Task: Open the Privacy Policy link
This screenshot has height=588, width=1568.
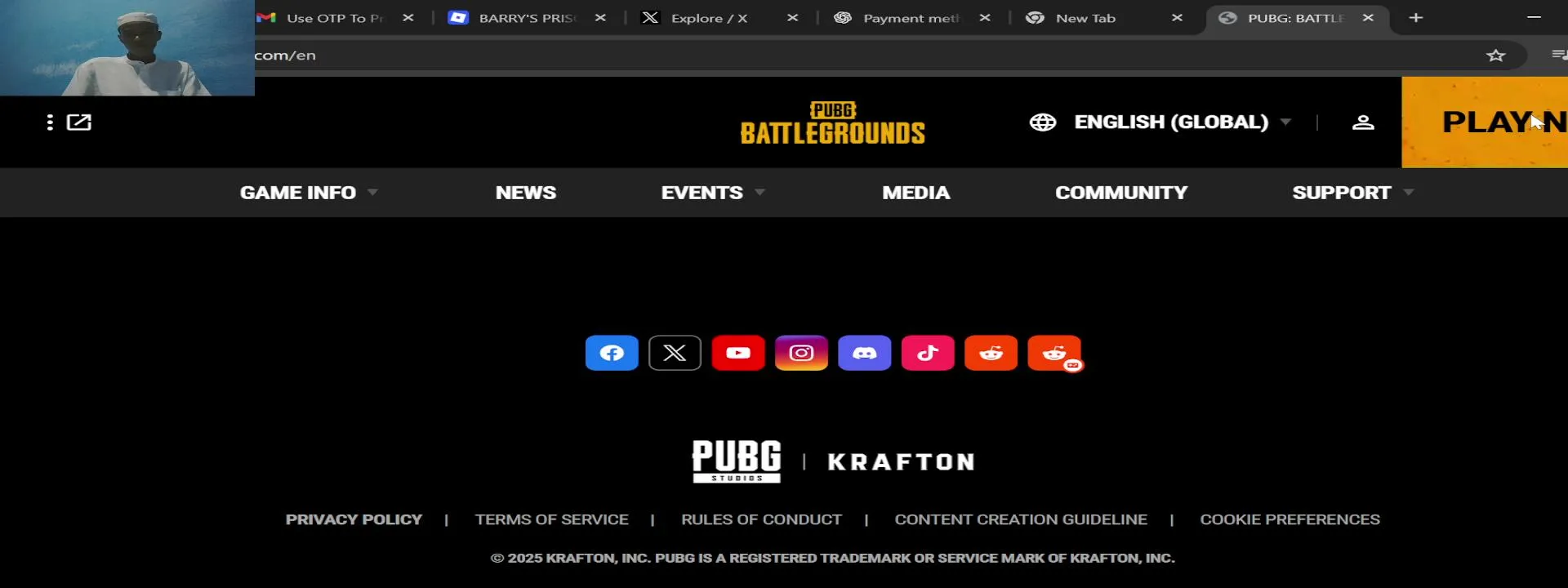Action: pyautogui.click(x=354, y=519)
